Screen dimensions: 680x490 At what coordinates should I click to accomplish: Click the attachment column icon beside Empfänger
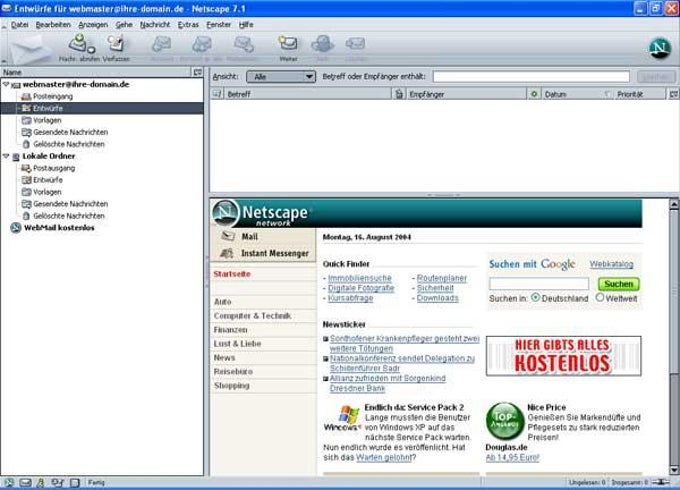coord(399,94)
